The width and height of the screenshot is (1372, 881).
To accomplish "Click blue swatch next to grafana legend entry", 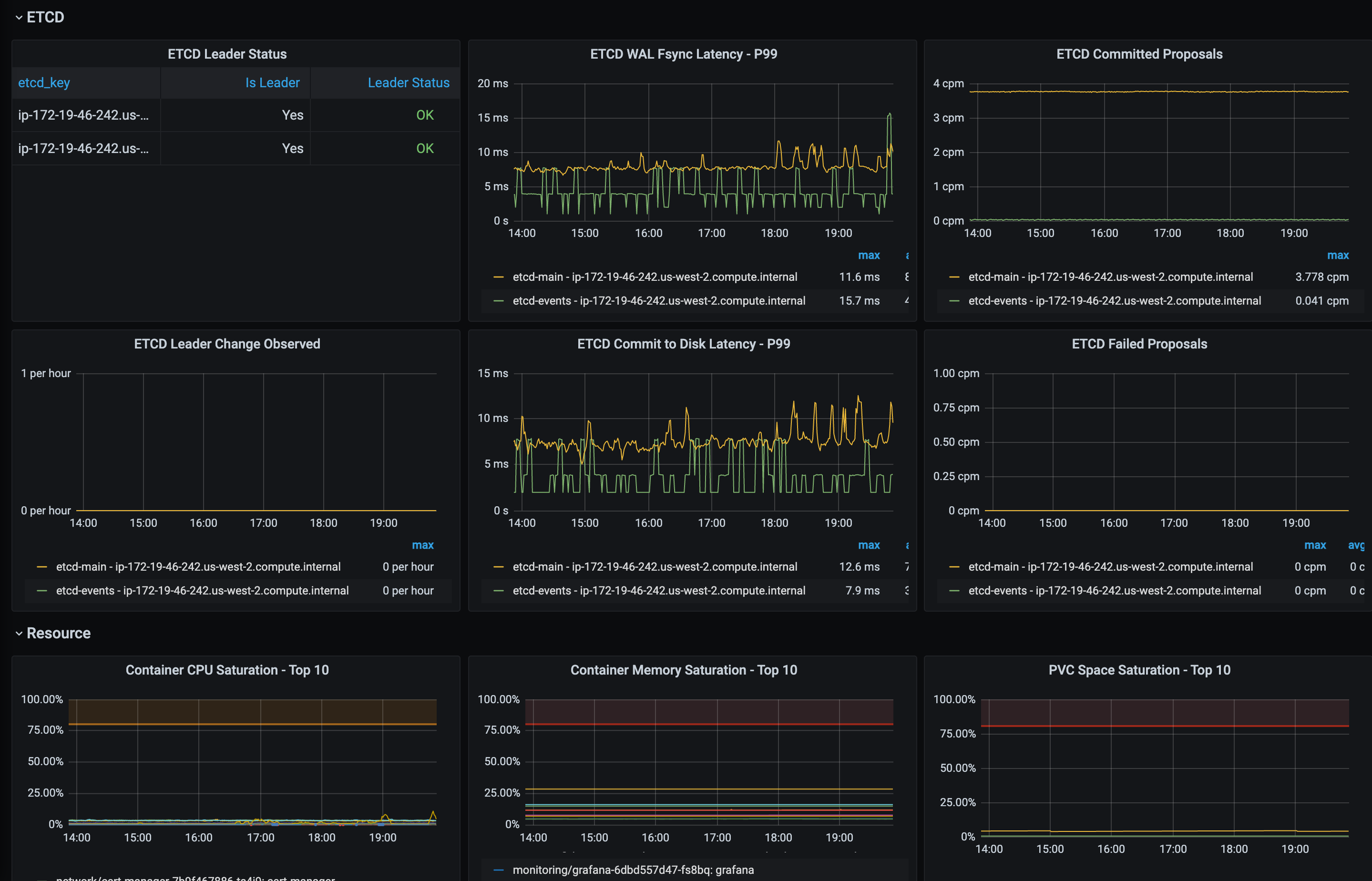I will [499, 870].
